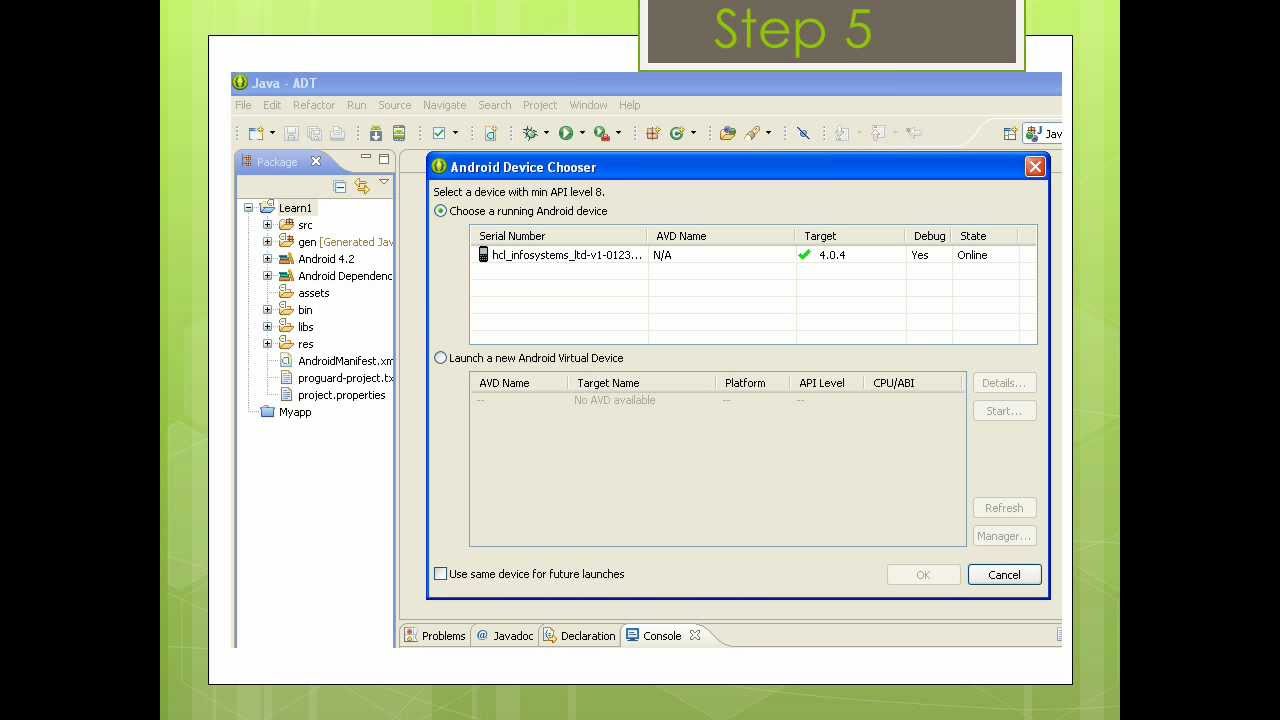Click the New Java Package icon
This screenshot has height=720, width=1280.
pos(653,133)
